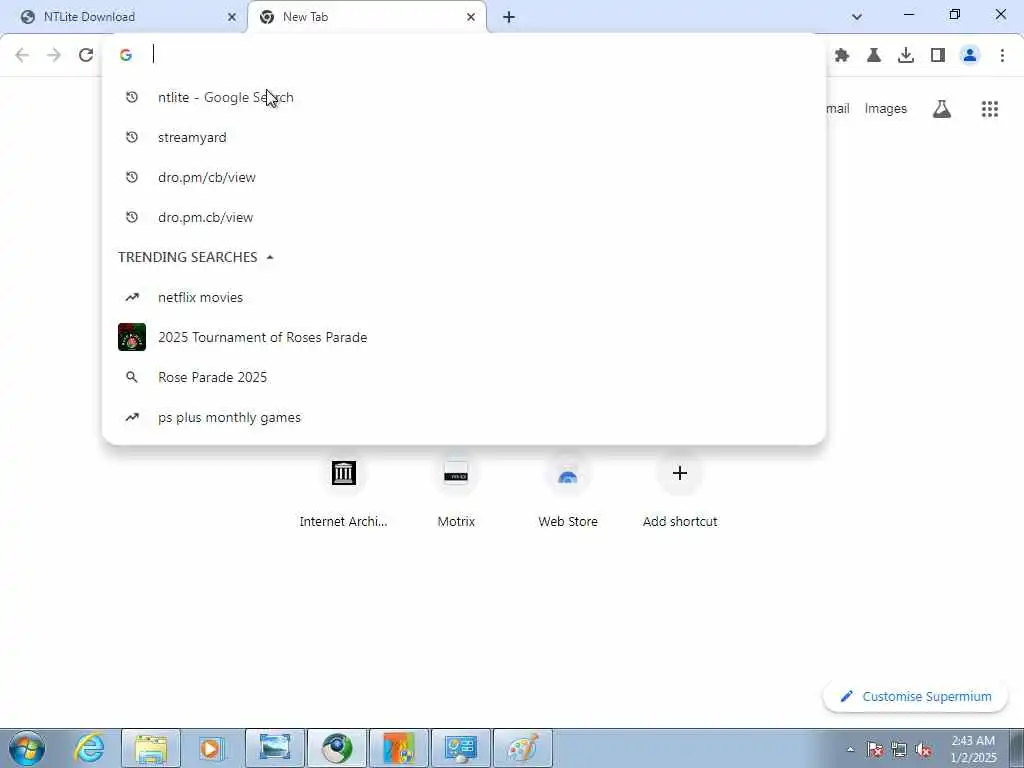Screen dimensions: 1024x768
Task: Go back to previous page
Action: (22, 55)
